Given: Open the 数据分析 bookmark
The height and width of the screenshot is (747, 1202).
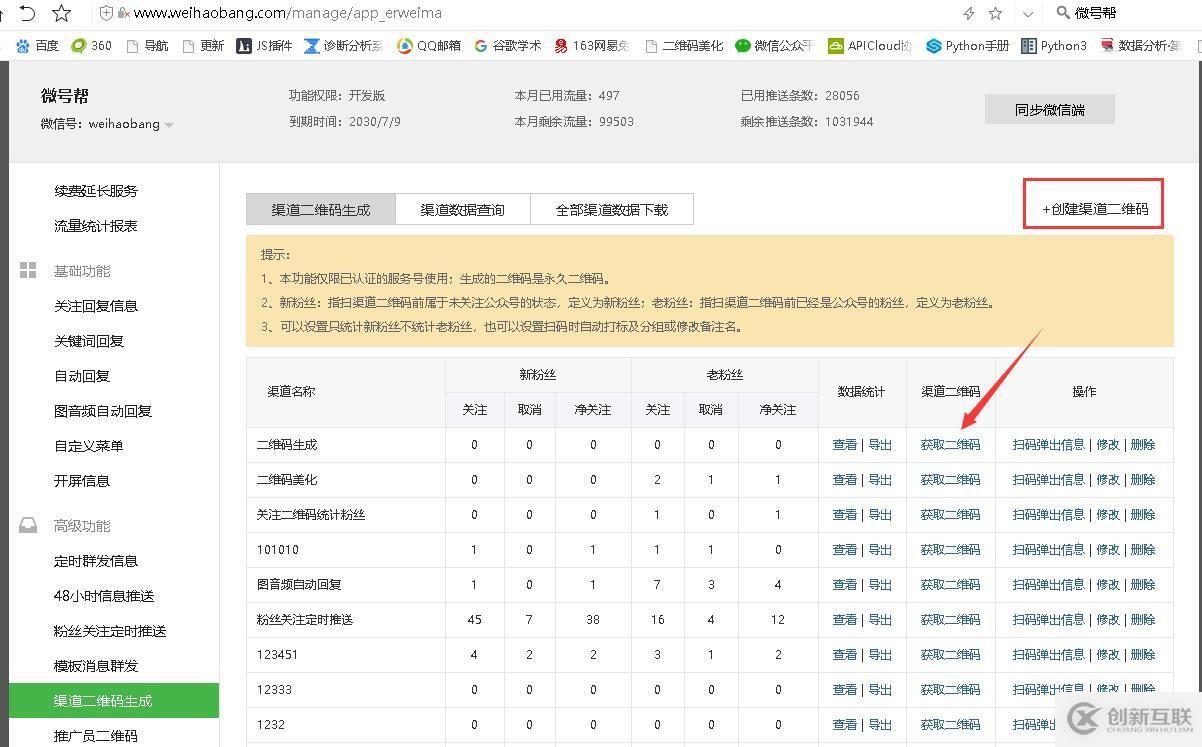Looking at the screenshot, I should pyautogui.click(x=1148, y=45).
